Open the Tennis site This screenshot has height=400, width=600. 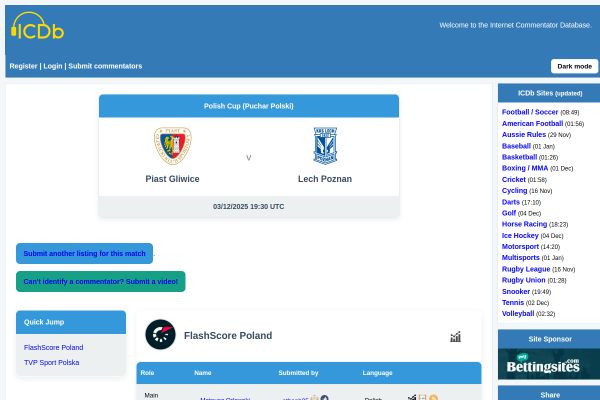pyautogui.click(x=513, y=303)
